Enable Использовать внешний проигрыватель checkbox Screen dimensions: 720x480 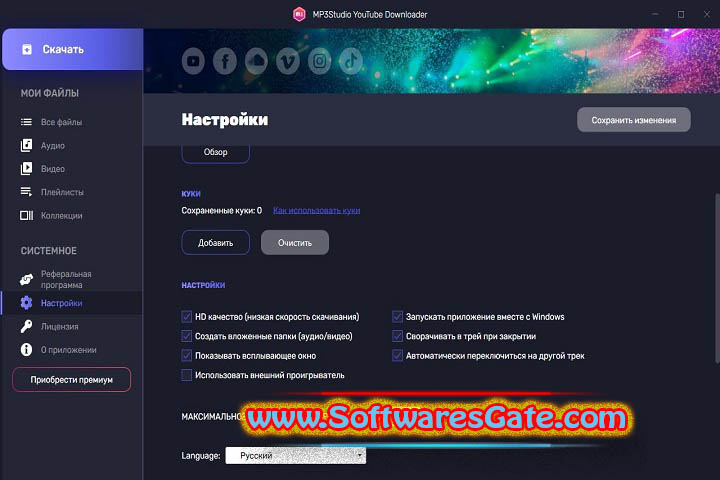(x=186, y=375)
